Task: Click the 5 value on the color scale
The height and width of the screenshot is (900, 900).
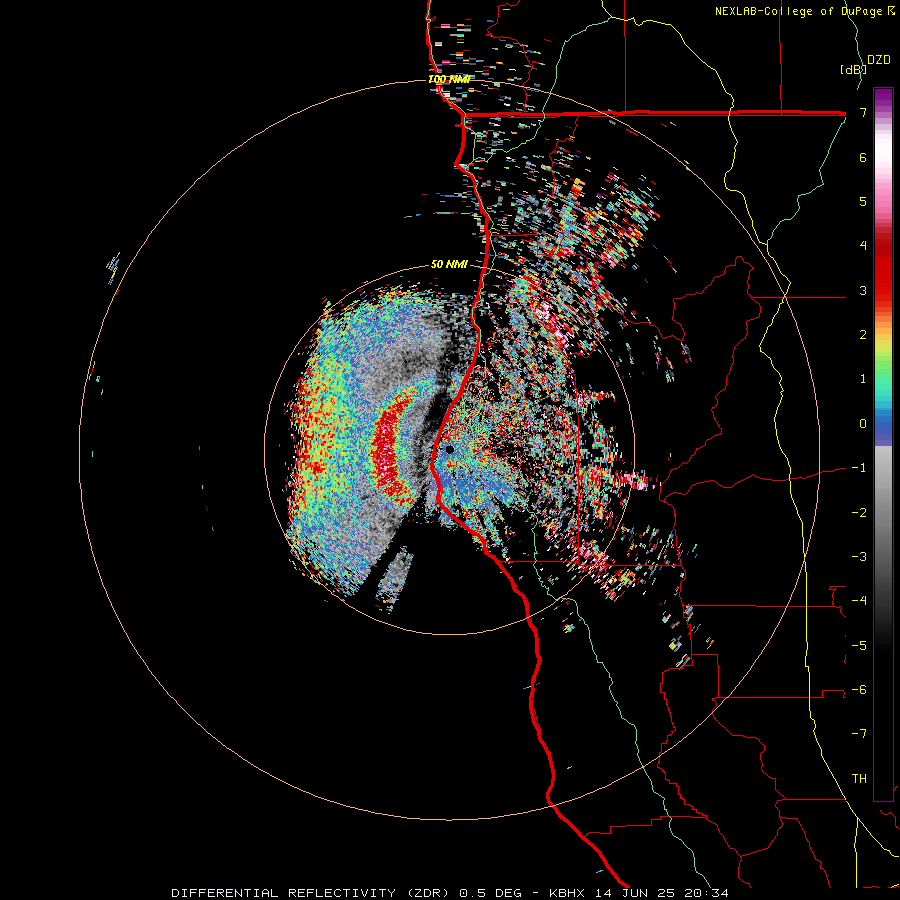Action: click(863, 201)
